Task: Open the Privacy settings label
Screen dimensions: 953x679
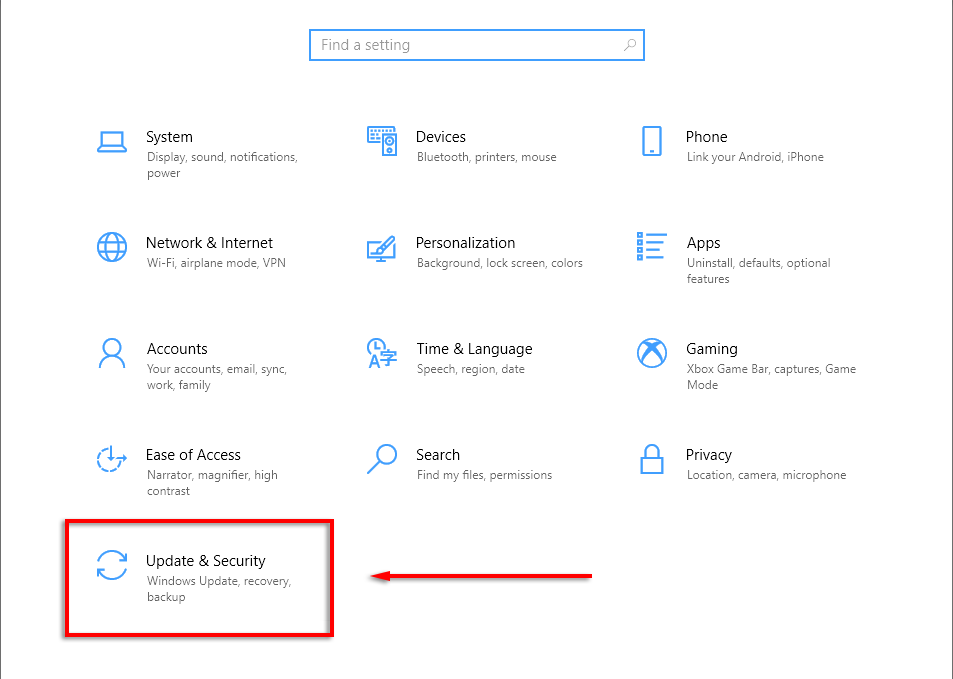Action: click(x=709, y=455)
